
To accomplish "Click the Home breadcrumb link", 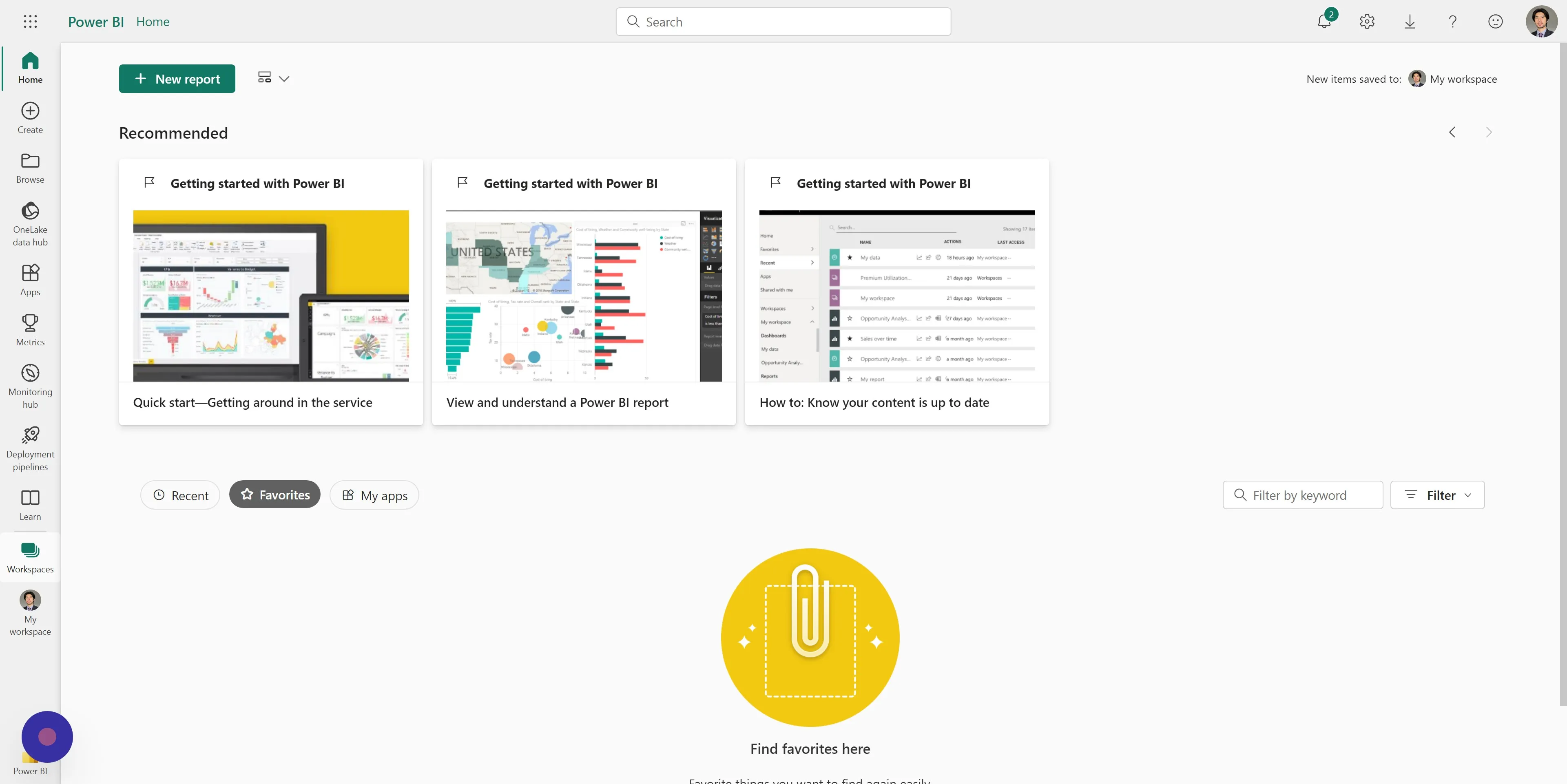I will (x=153, y=22).
